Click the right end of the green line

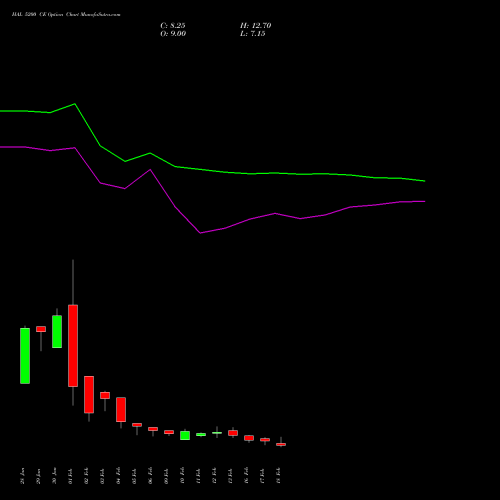[425, 181]
